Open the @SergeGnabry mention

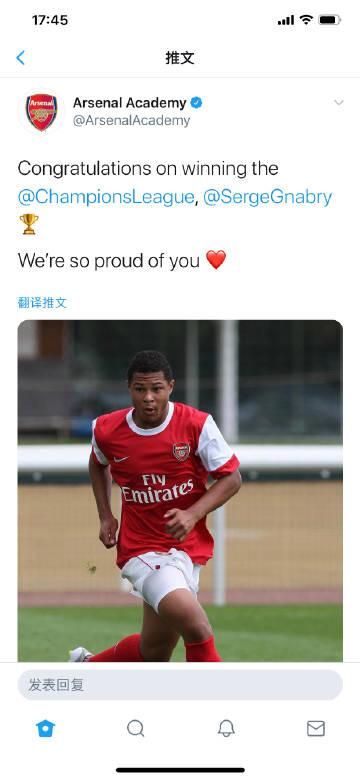click(x=267, y=198)
